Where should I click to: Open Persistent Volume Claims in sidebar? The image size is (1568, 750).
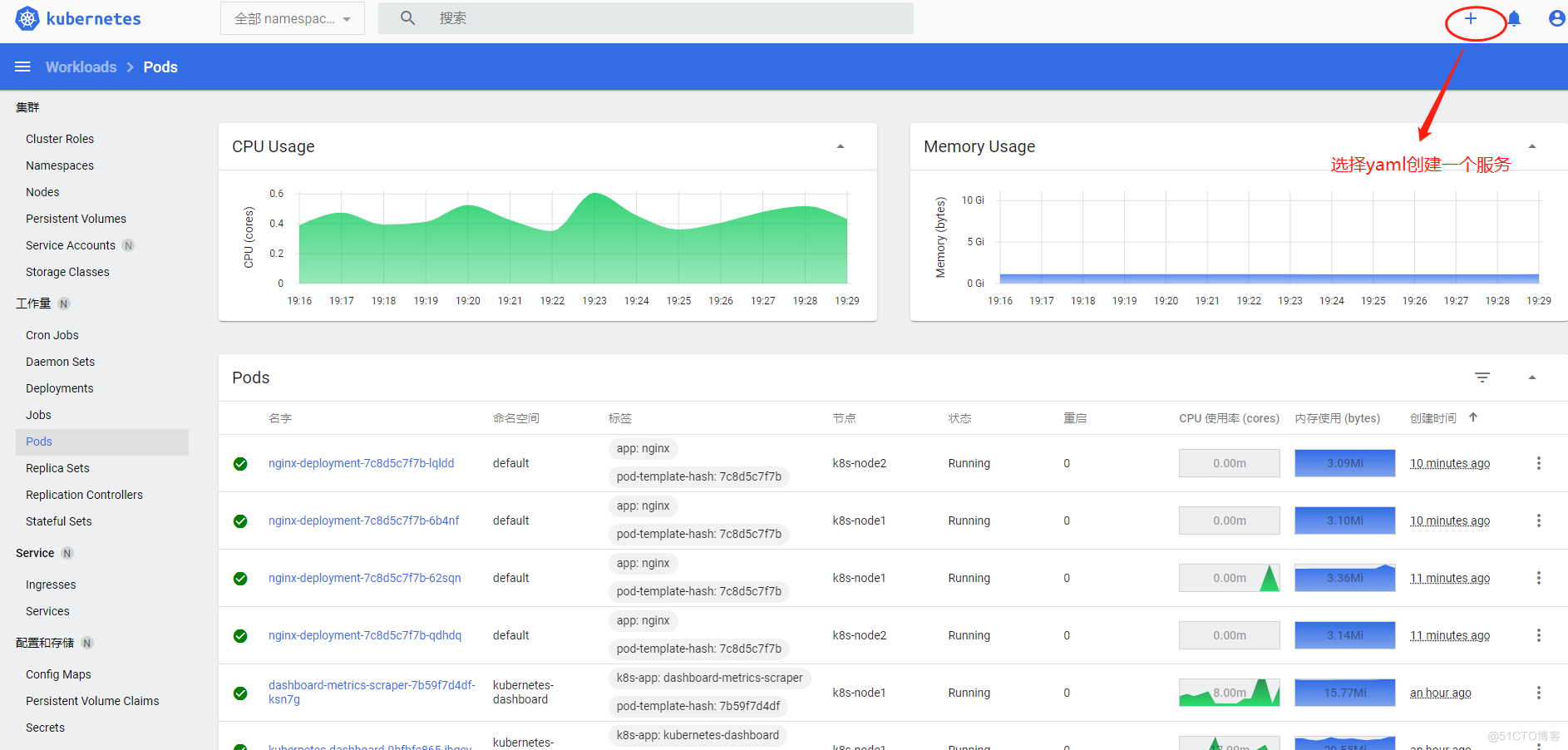(92, 701)
